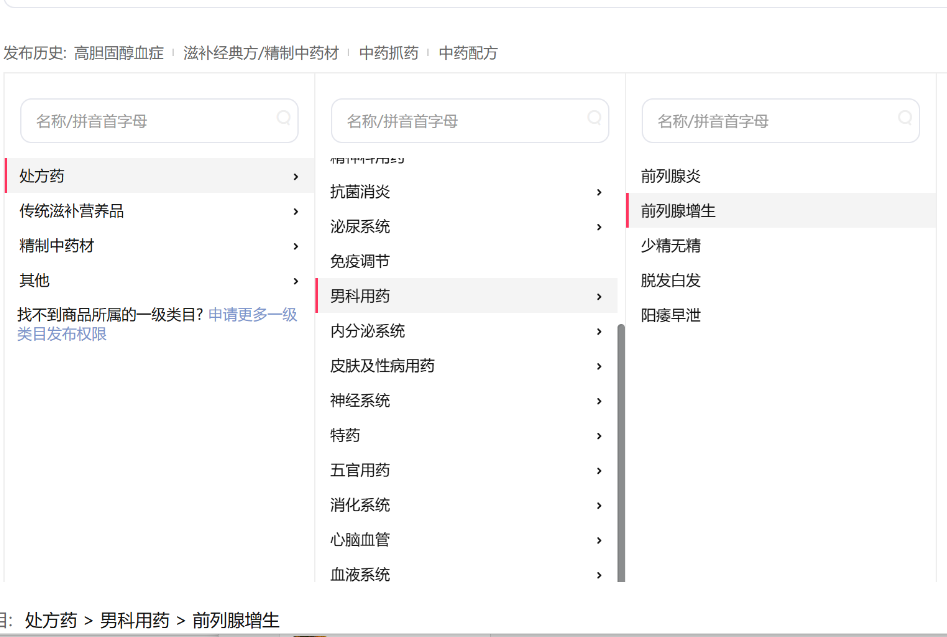The width and height of the screenshot is (947, 637).
Task: Choose 前列腺炎 in the third column
Action: [671, 176]
